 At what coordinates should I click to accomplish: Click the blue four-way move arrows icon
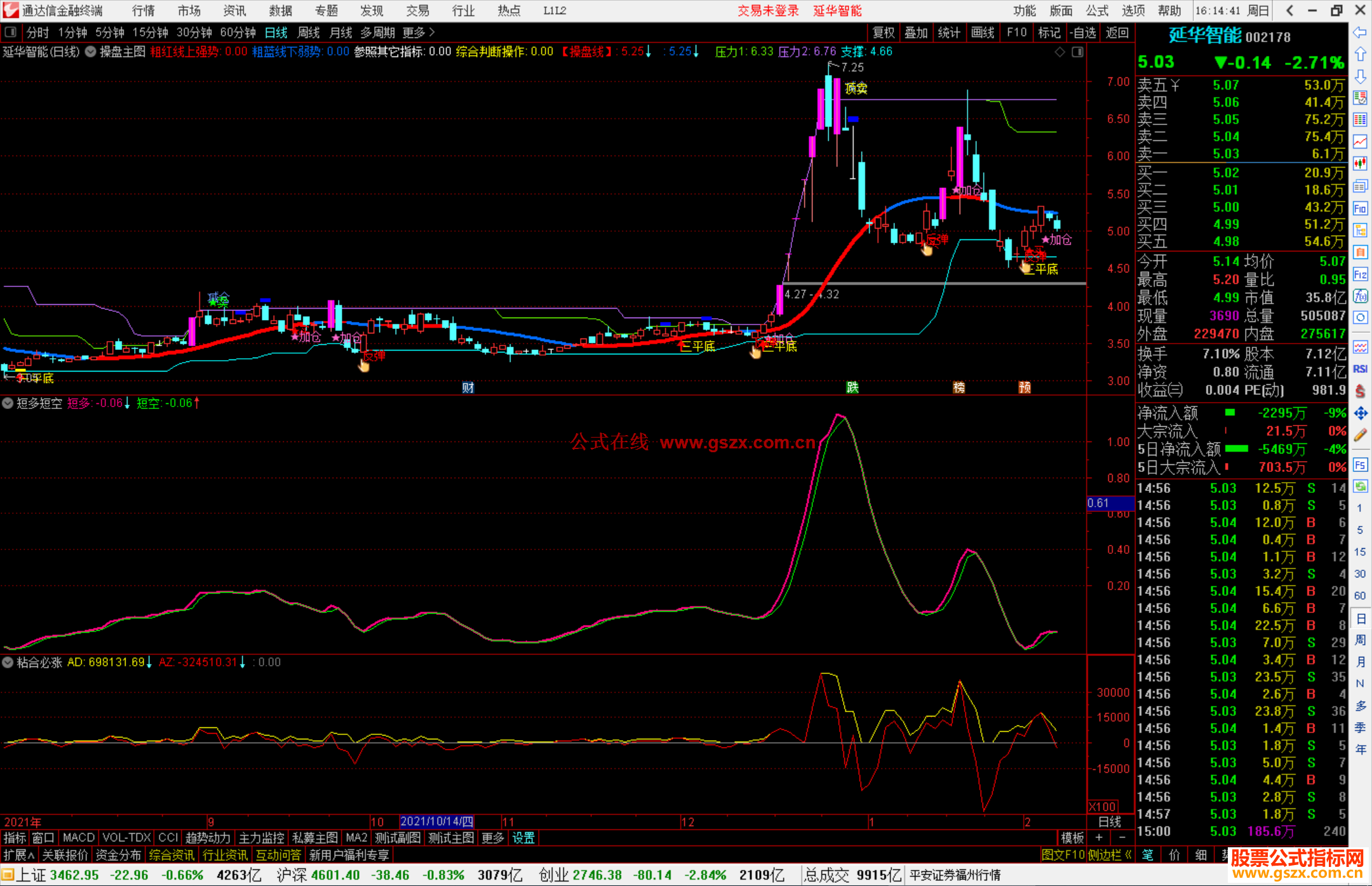(1360, 413)
